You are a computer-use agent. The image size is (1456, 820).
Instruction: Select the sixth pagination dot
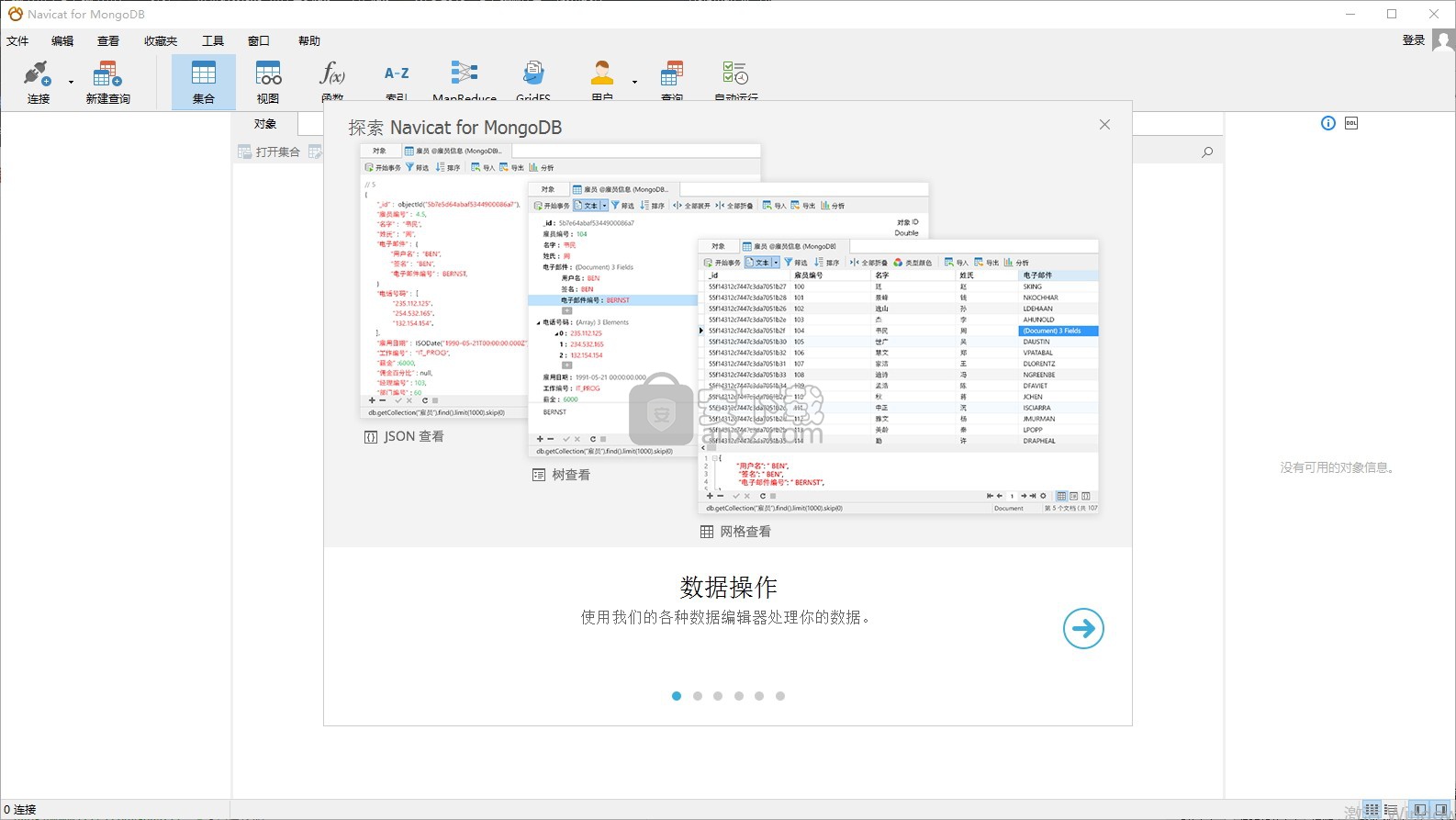[x=780, y=696]
